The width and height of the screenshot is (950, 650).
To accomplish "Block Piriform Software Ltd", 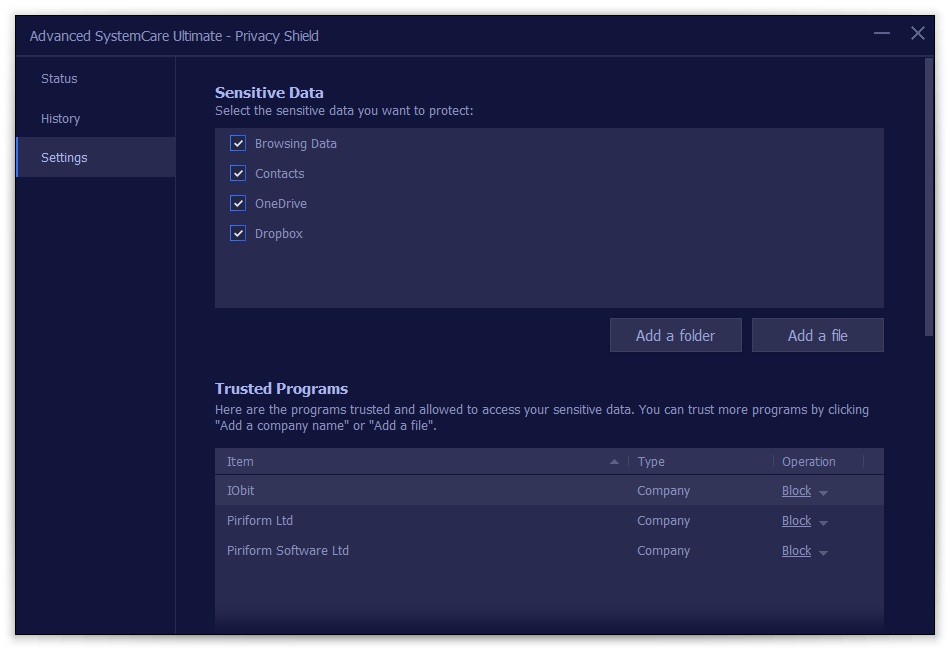I will point(796,551).
